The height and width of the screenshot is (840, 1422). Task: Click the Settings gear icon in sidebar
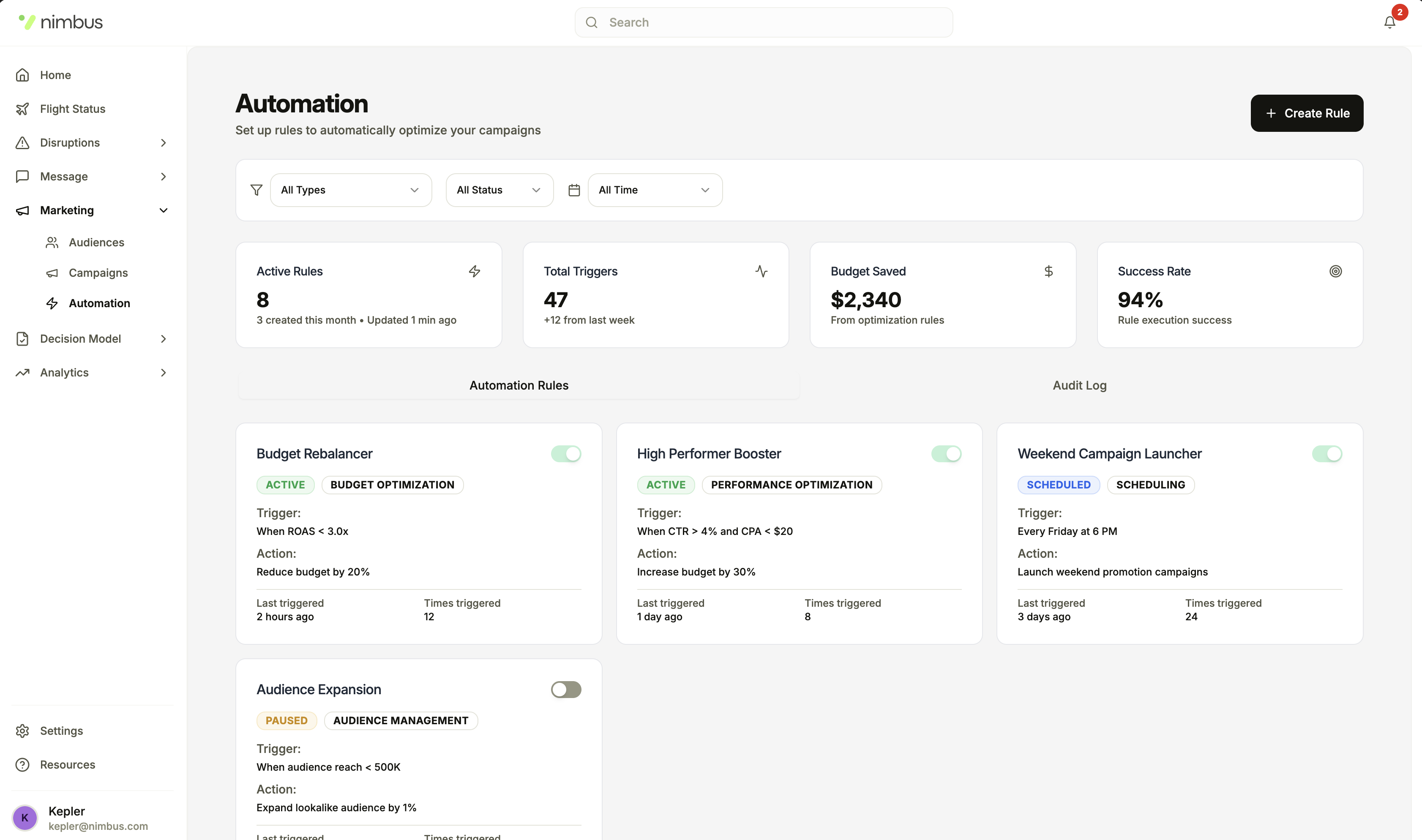tap(22, 731)
